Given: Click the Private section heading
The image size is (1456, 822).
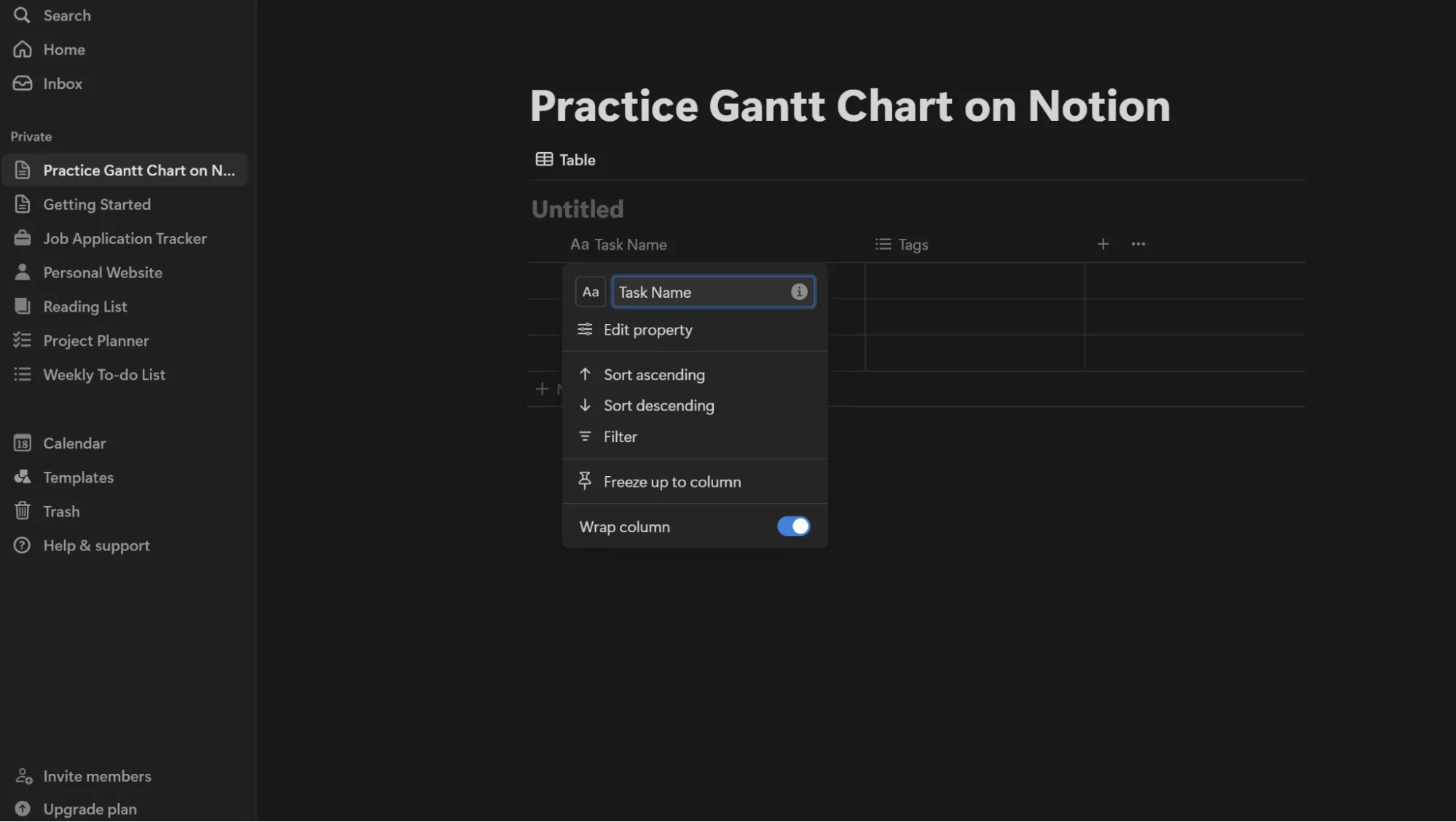Looking at the screenshot, I should click(31, 137).
